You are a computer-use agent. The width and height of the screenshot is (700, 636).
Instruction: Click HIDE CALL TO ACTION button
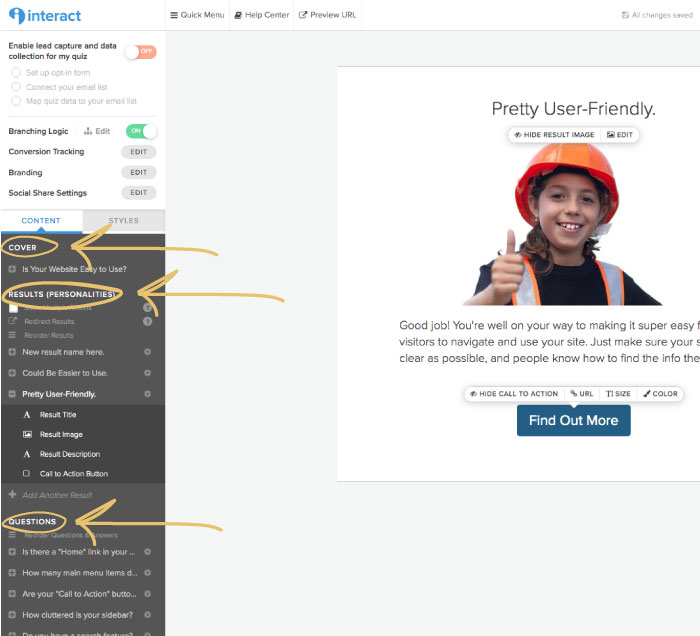click(514, 394)
